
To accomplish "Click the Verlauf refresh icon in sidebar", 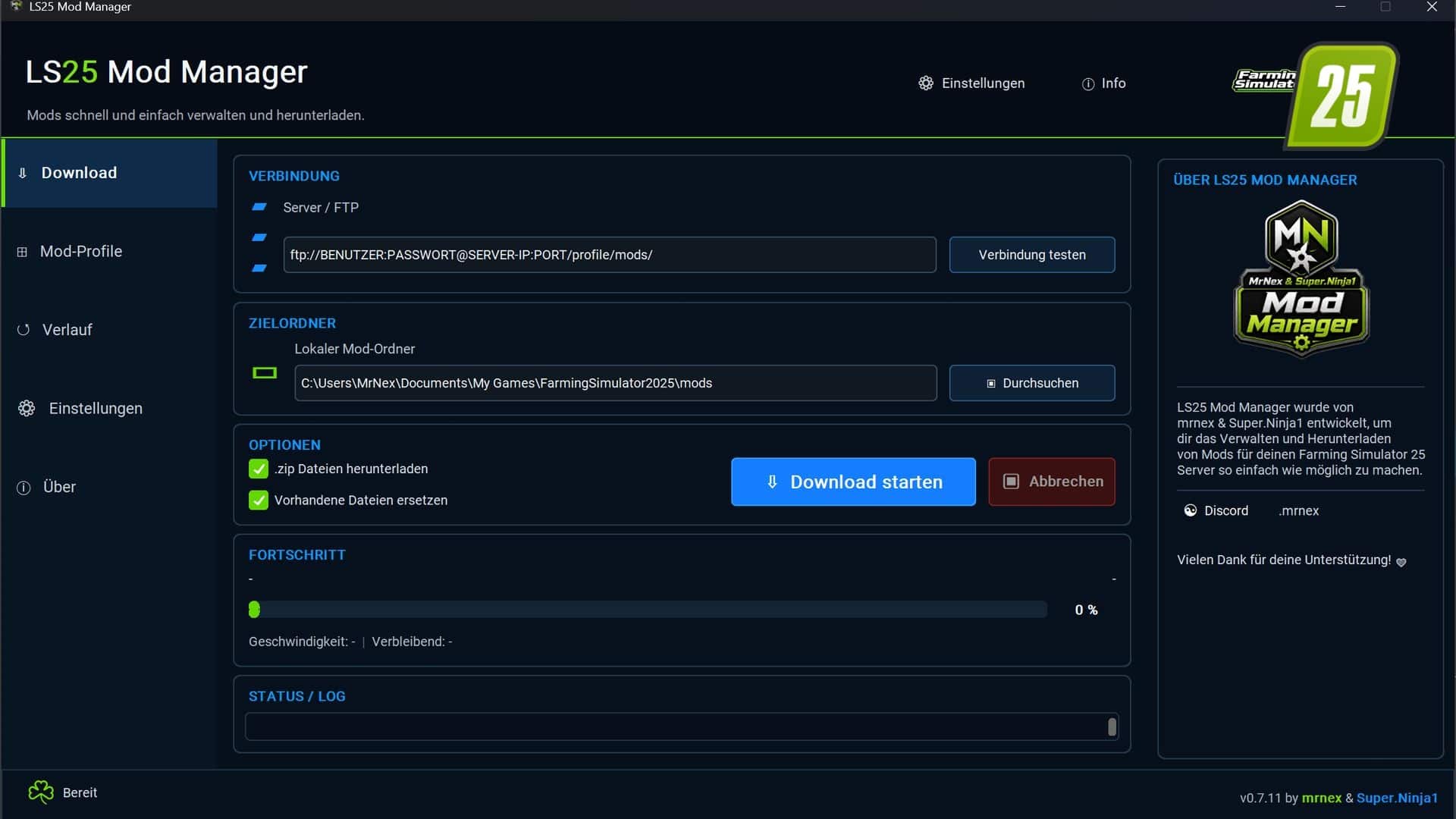I will (24, 330).
